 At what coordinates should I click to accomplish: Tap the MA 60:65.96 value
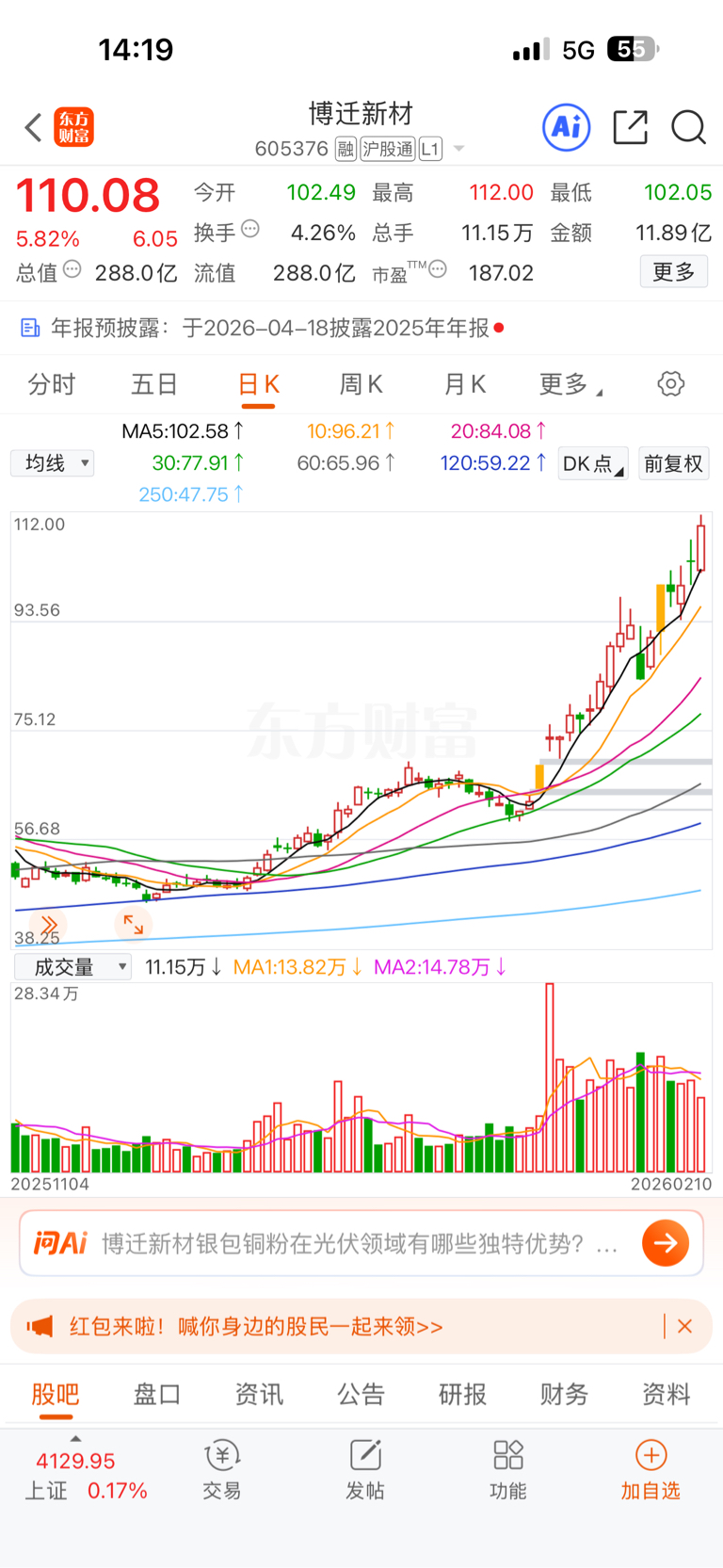point(345,462)
